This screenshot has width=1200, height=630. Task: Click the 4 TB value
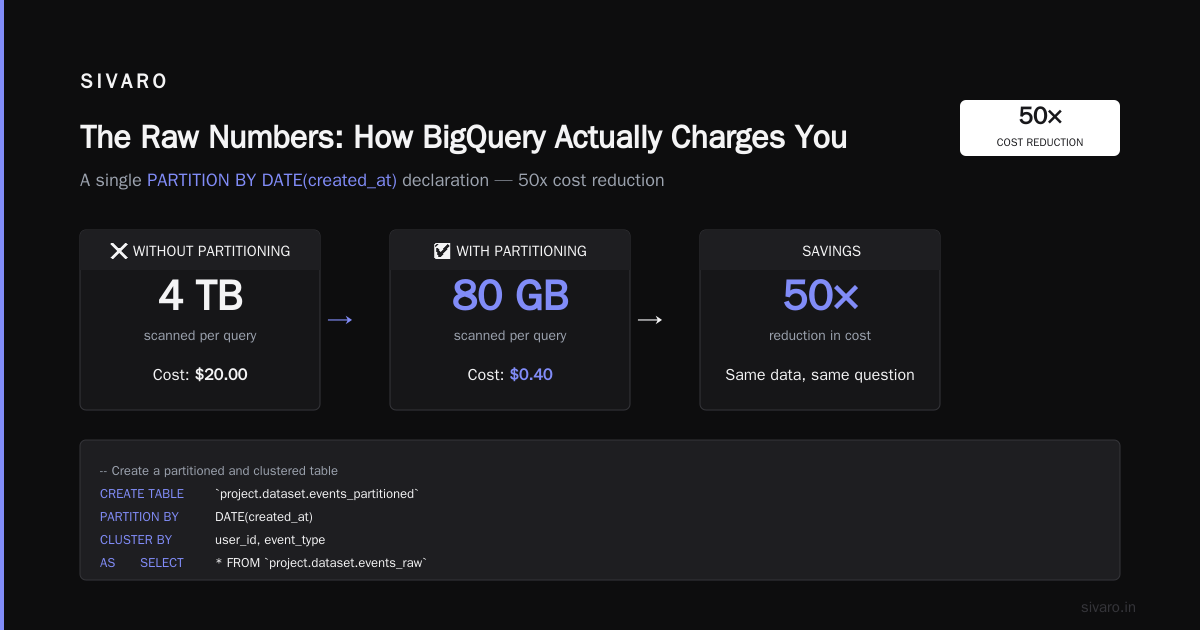coord(200,295)
